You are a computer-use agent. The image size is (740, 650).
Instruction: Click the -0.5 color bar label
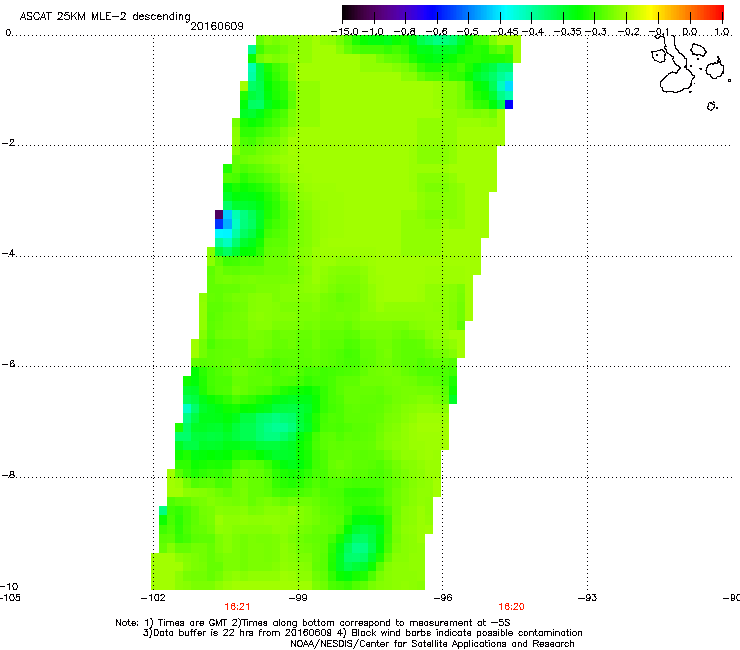[x=468, y=32]
